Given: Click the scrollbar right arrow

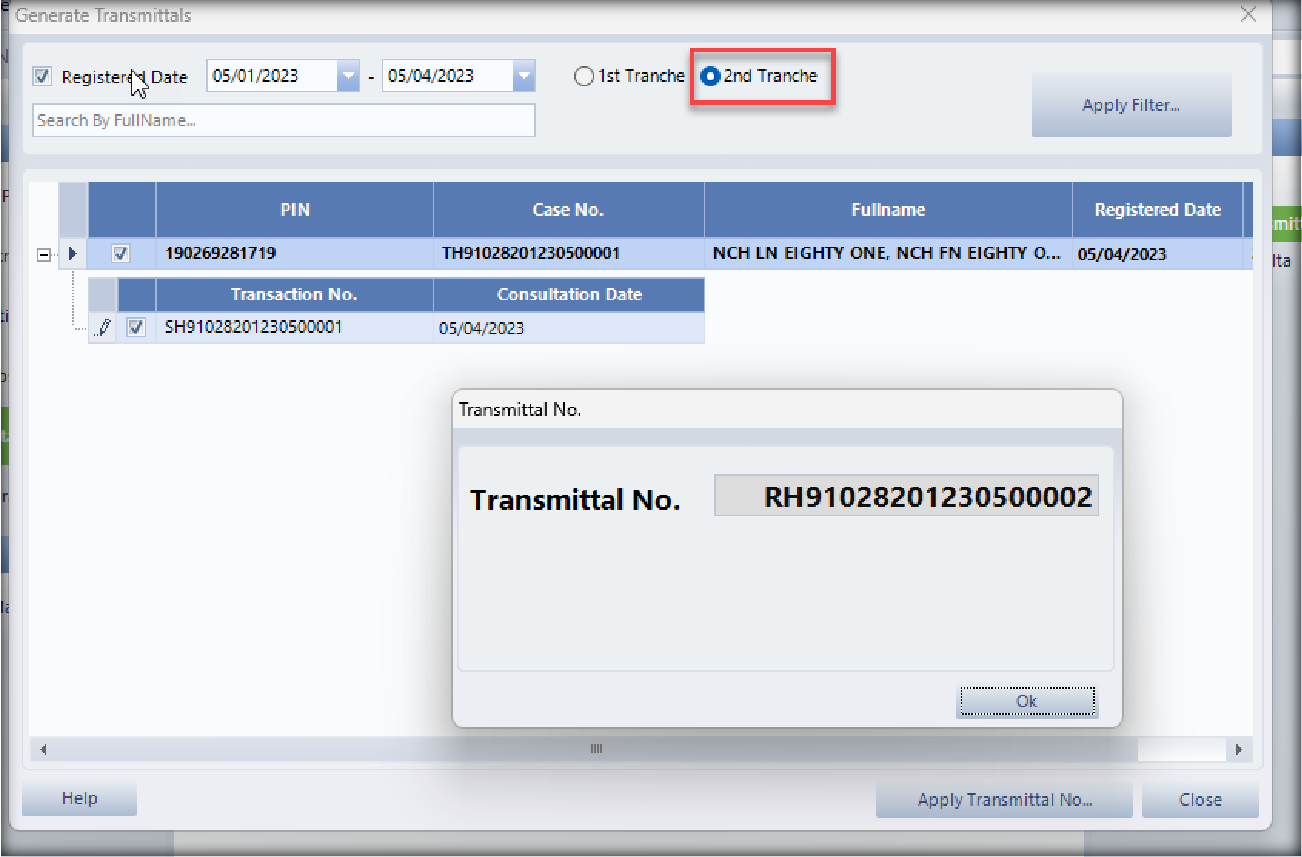Looking at the screenshot, I should pos(1238,749).
